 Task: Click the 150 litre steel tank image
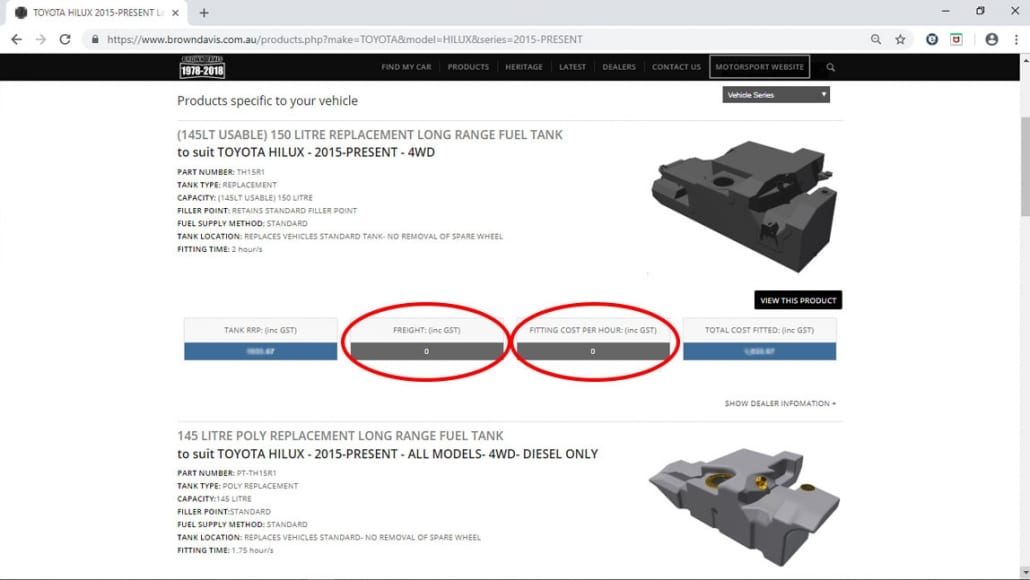coord(744,206)
